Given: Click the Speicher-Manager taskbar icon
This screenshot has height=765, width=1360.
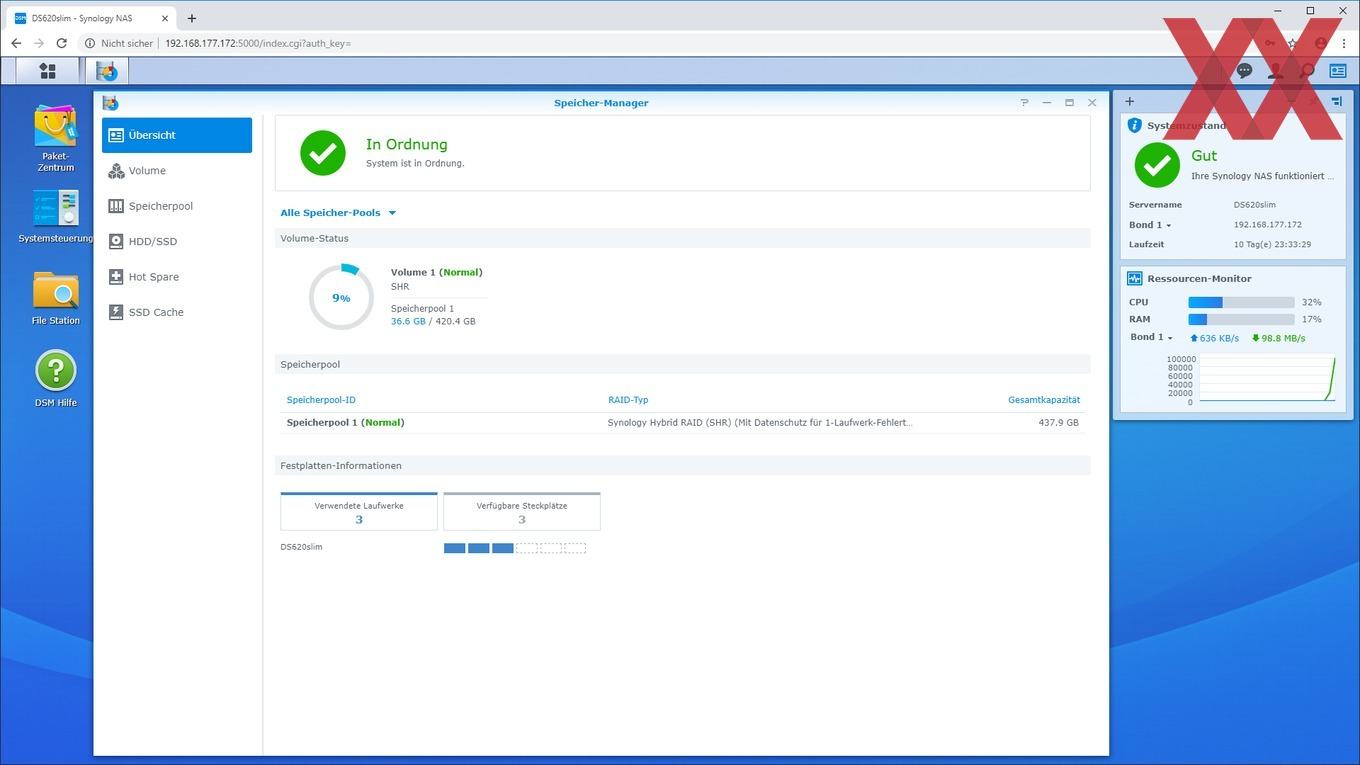Looking at the screenshot, I should [x=106, y=70].
